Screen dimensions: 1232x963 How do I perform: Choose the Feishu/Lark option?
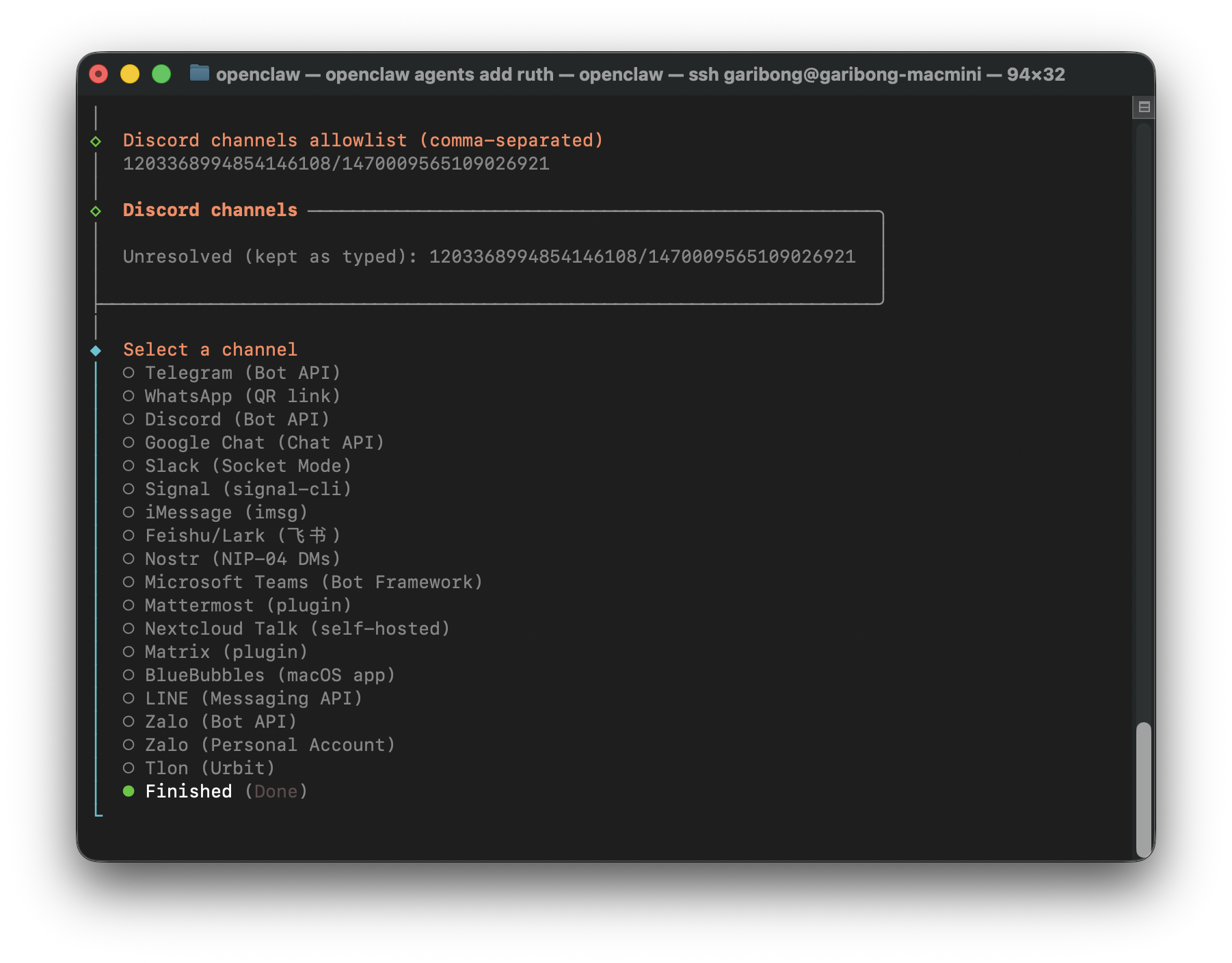click(x=232, y=536)
